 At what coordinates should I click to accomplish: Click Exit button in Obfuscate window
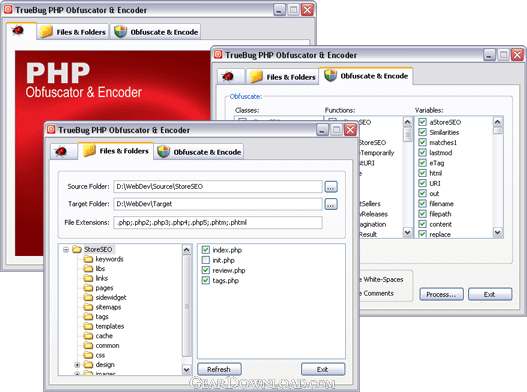point(490,294)
